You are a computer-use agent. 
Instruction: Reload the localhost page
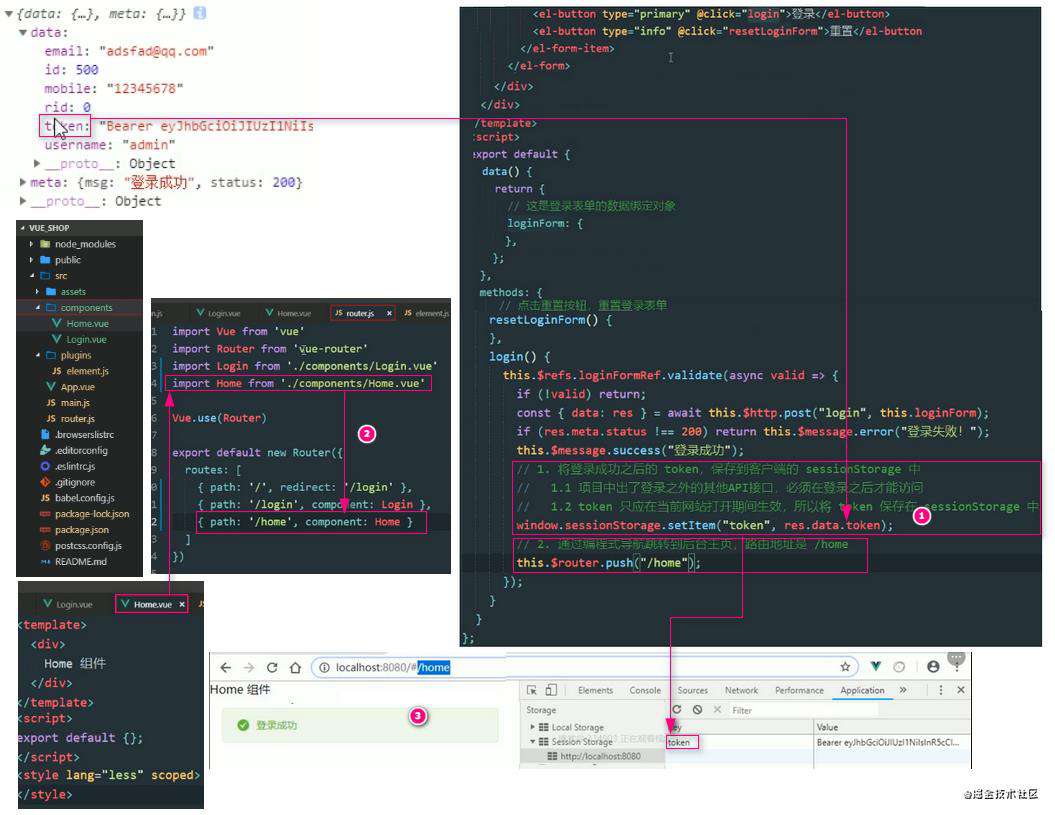[272, 667]
